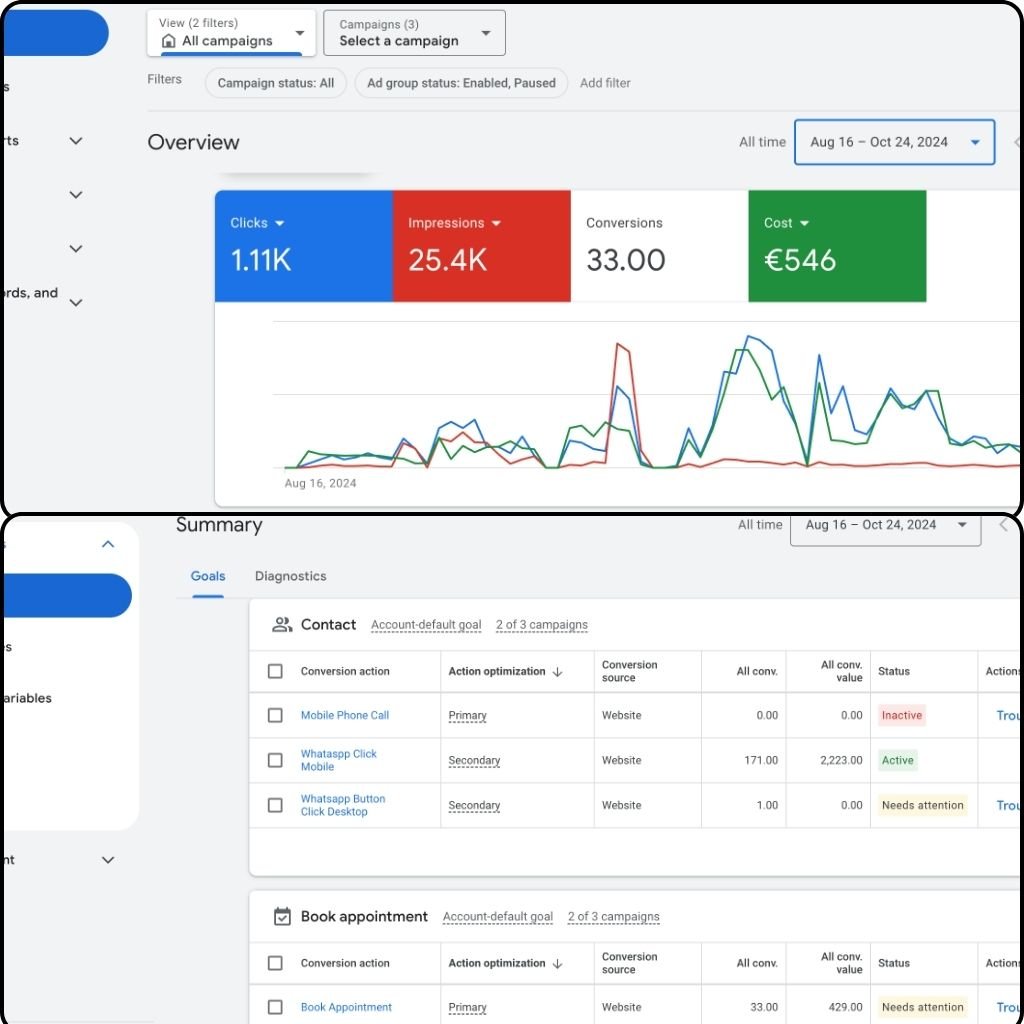The height and width of the screenshot is (1024, 1024).
Task: Tick the Mobile Phone Call checkbox
Action: (x=275, y=716)
